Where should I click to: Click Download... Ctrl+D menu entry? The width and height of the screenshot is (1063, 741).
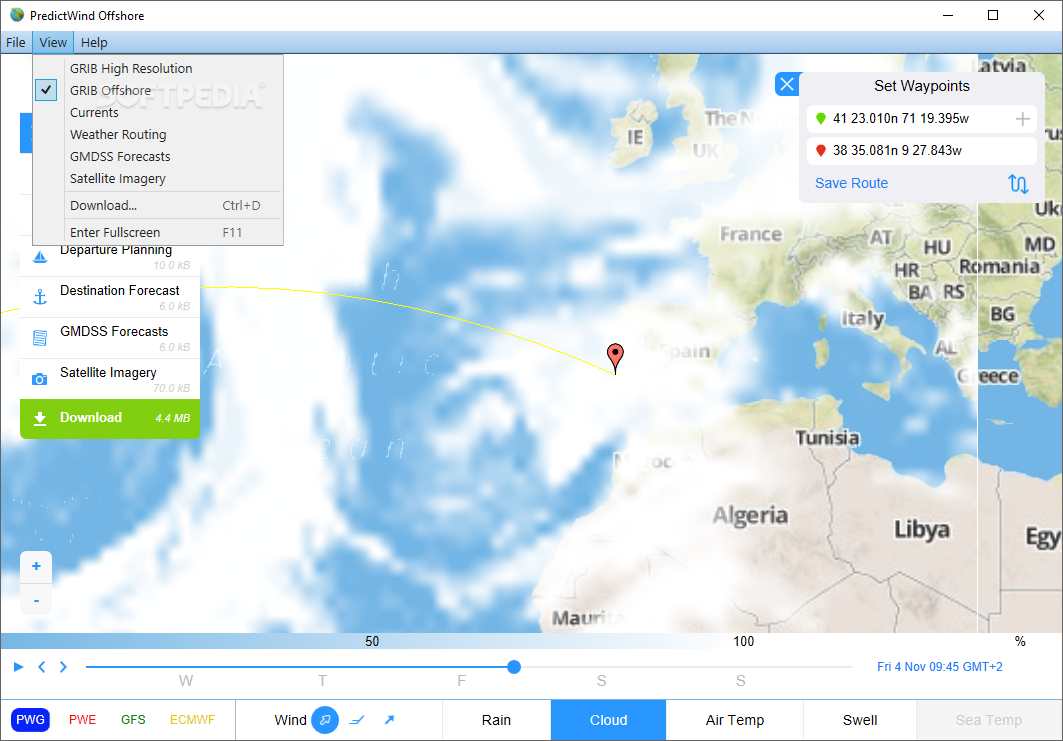click(x=158, y=205)
